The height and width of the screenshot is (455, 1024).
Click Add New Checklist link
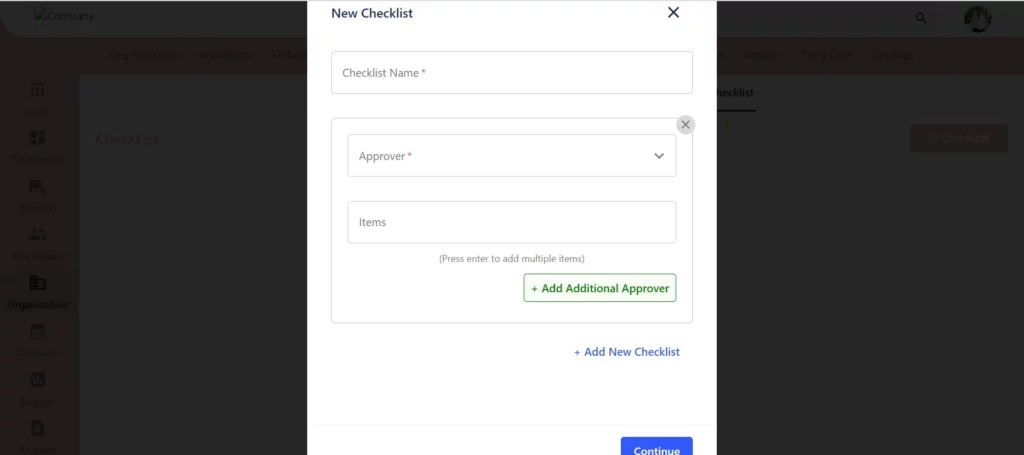click(626, 352)
